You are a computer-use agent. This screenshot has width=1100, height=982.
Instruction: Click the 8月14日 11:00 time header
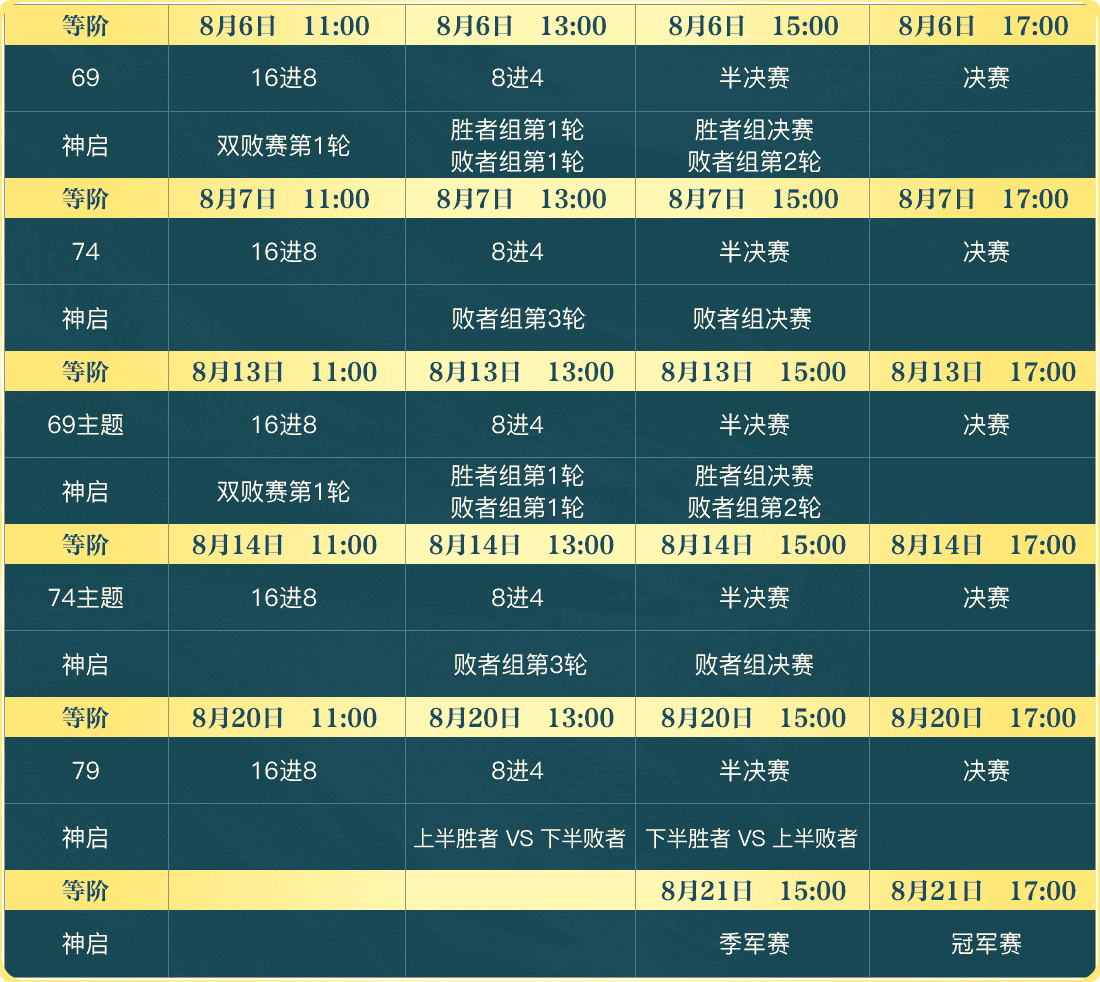coord(285,545)
